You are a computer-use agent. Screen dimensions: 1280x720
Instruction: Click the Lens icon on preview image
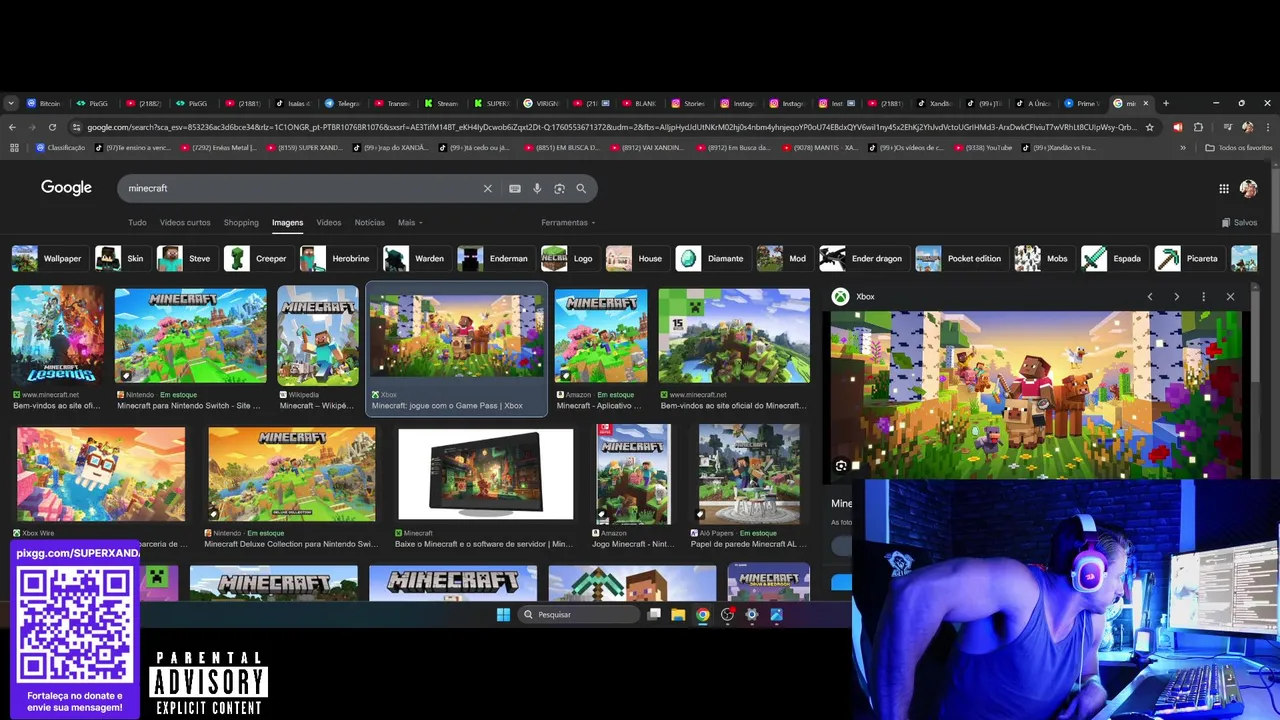[841, 466]
